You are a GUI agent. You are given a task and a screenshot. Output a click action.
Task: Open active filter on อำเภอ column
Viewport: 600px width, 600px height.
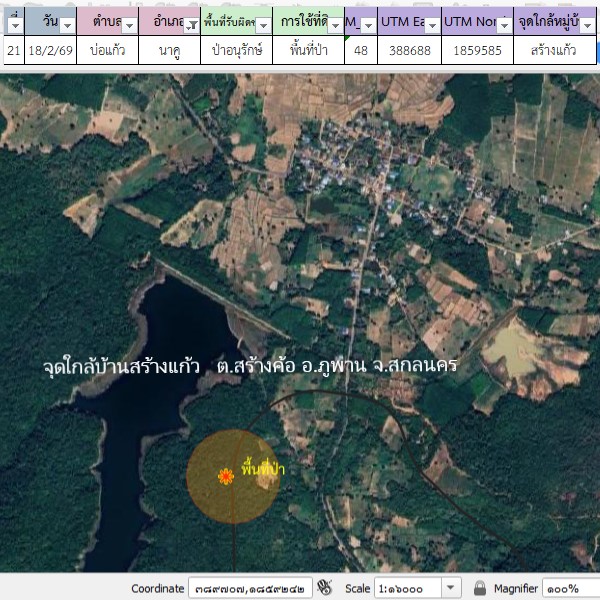click(x=190, y=25)
